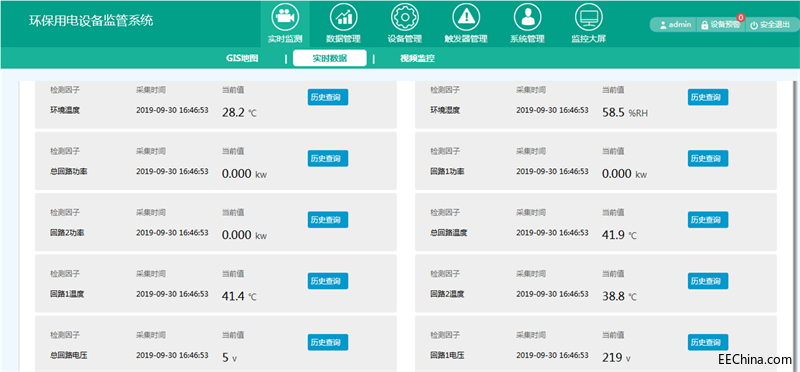Screen dimensions: 800x372
Task: Click 历史查询 for 回路2温度
Action: pos(708,281)
